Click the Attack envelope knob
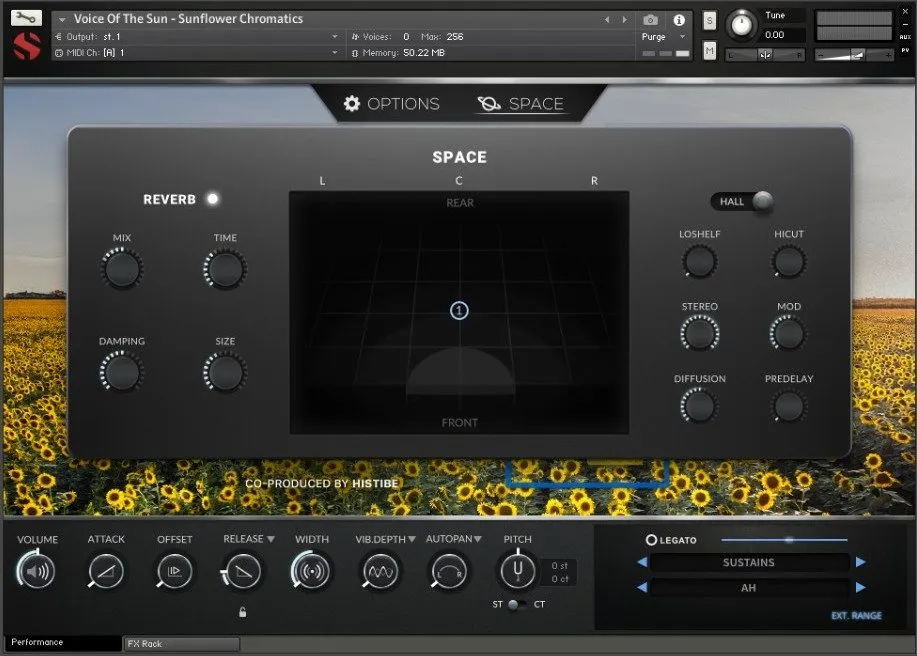This screenshot has width=917, height=656. [106, 571]
